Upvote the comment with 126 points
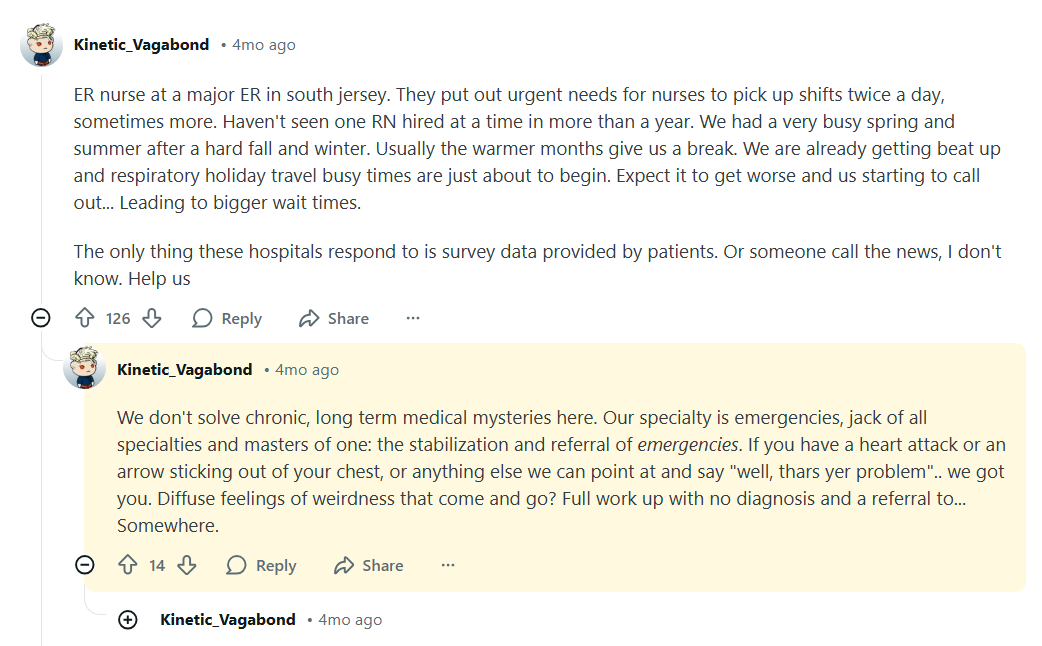The image size is (1042, 646). click(x=85, y=318)
